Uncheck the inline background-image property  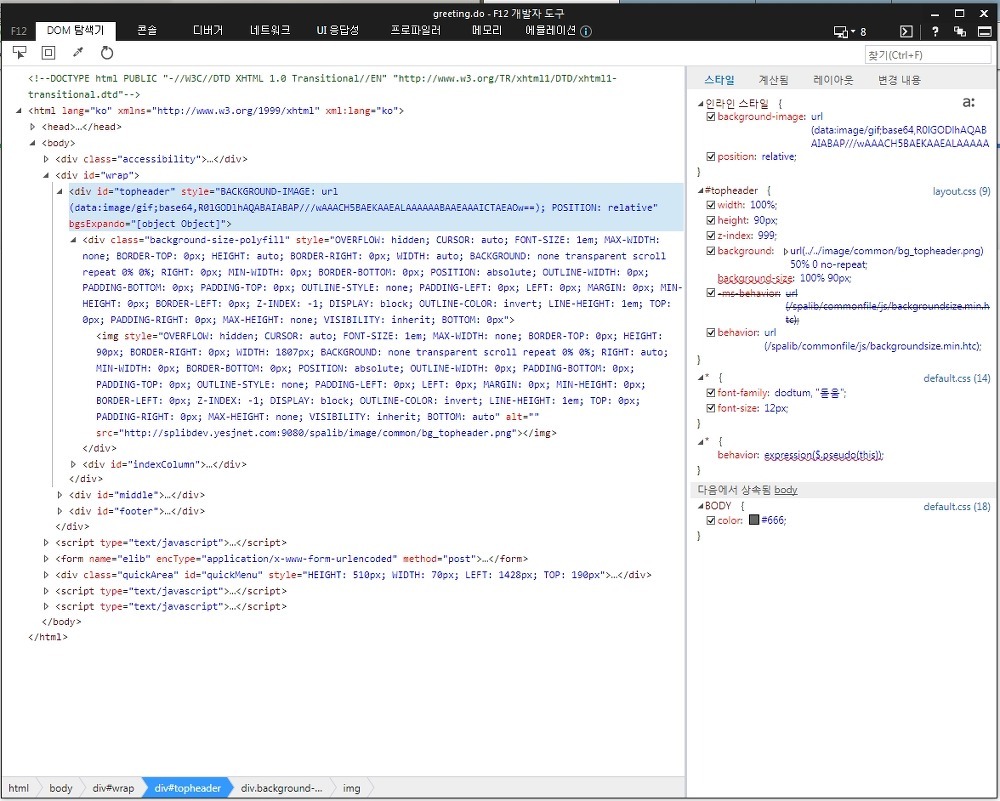[710, 117]
